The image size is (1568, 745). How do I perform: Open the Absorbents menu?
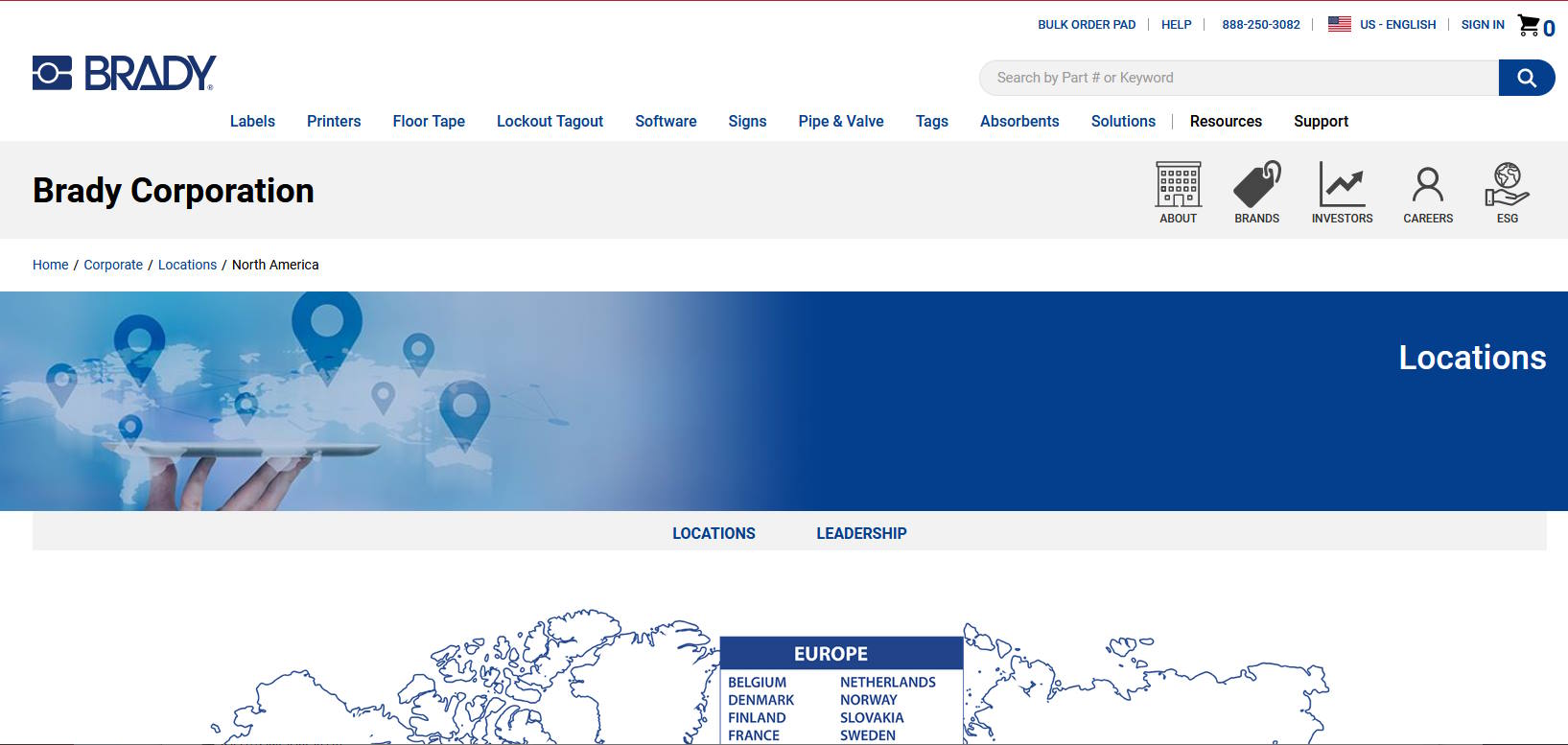tap(1019, 121)
